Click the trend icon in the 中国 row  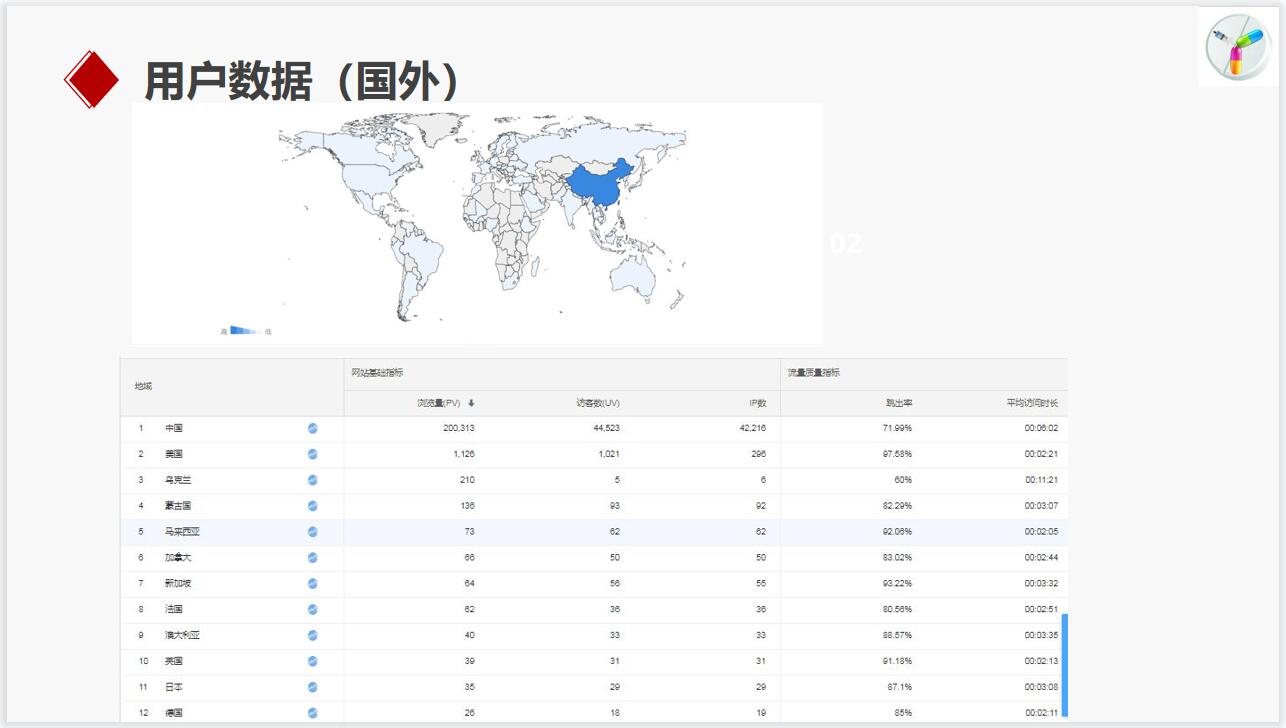coord(312,428)
